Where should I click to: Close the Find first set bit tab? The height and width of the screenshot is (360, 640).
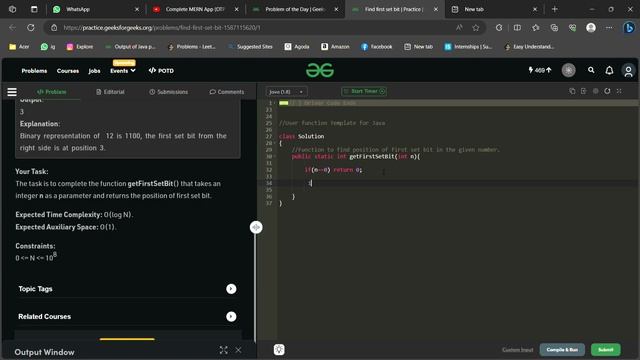436,9
